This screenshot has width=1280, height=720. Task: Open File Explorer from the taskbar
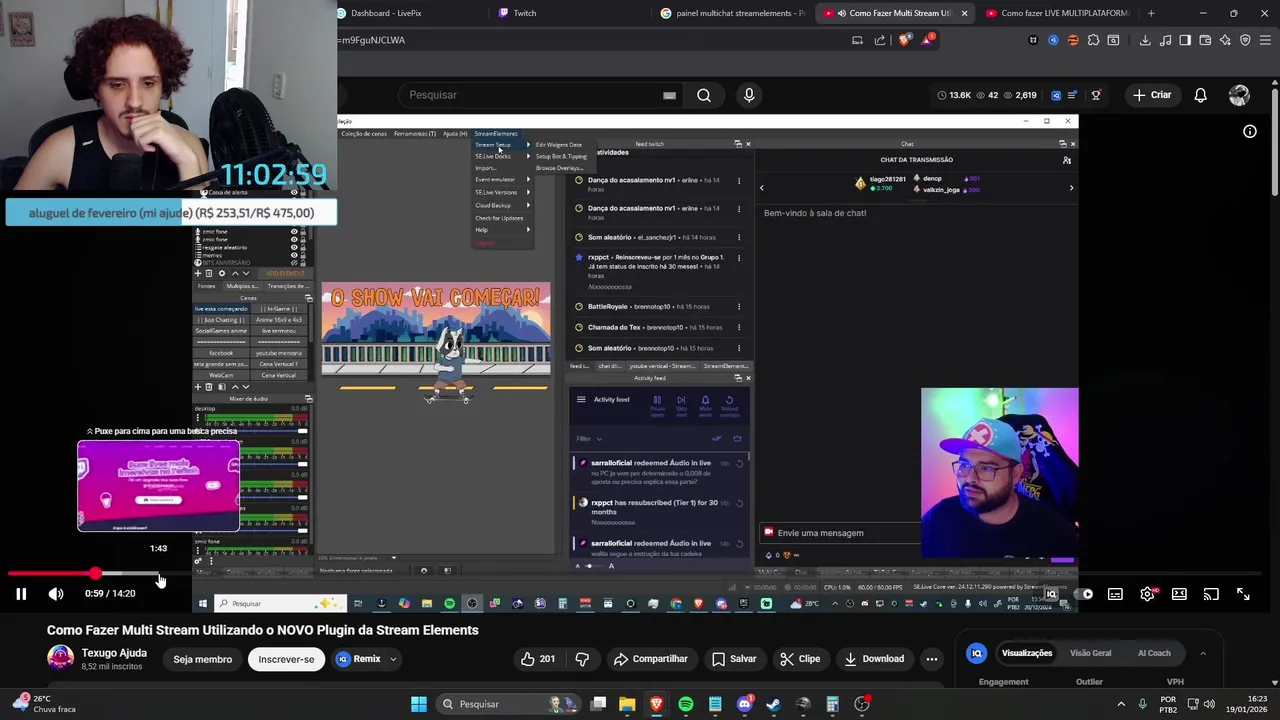[627, 704]
